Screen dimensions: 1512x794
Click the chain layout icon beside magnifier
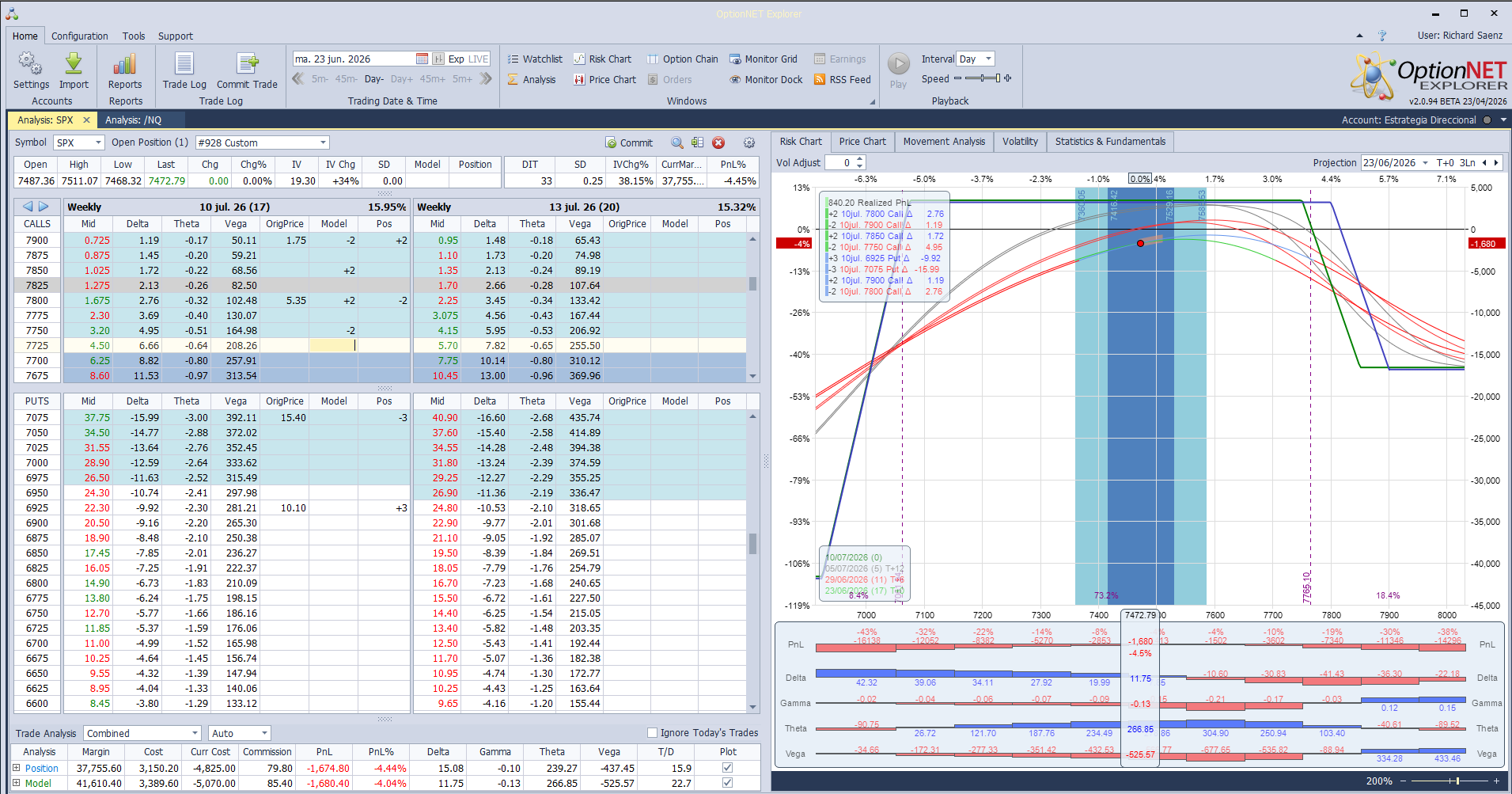tap(697, 142)
